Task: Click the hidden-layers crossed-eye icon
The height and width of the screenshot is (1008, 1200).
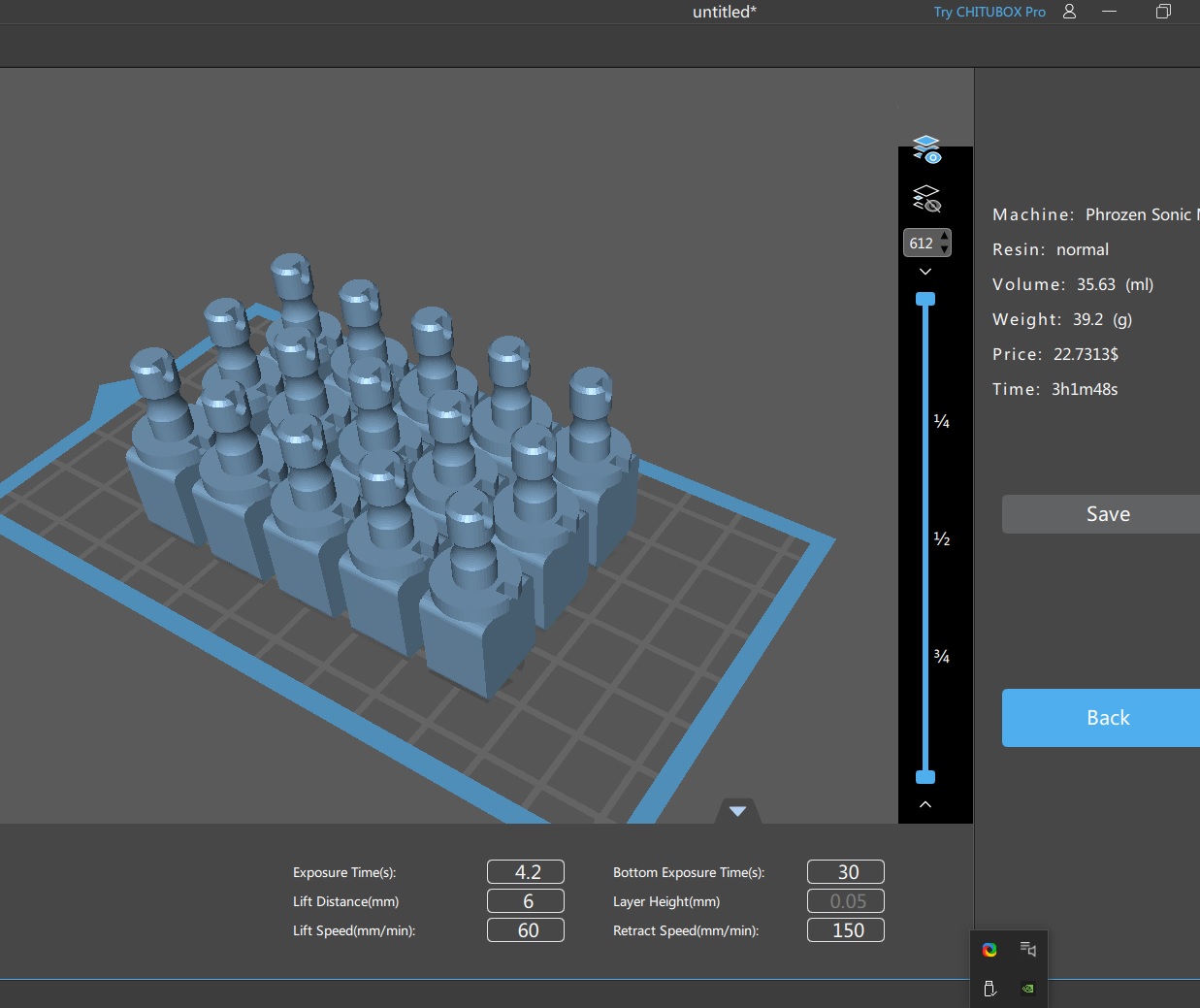Action: tap(926, 198)
